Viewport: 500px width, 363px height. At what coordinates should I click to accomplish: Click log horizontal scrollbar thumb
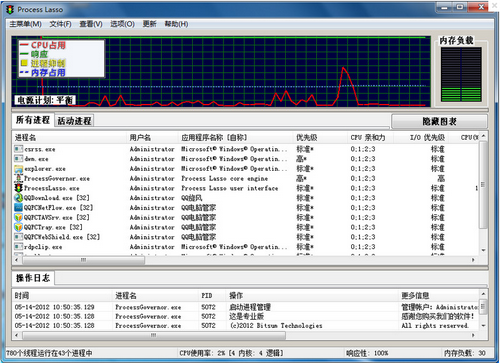pyautogui.click(x=154, y=335)
